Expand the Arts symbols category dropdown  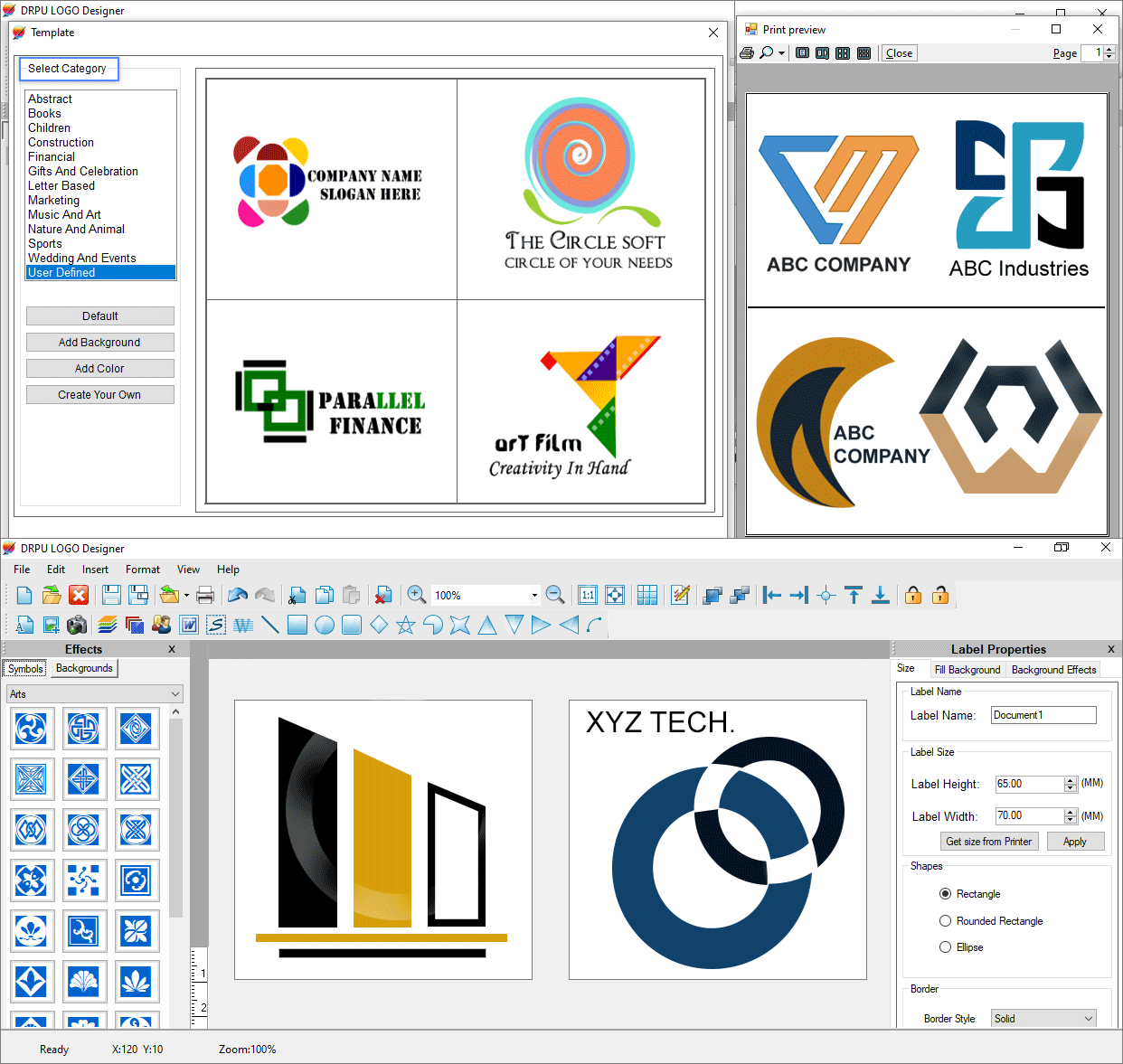[x=175, y=694]
